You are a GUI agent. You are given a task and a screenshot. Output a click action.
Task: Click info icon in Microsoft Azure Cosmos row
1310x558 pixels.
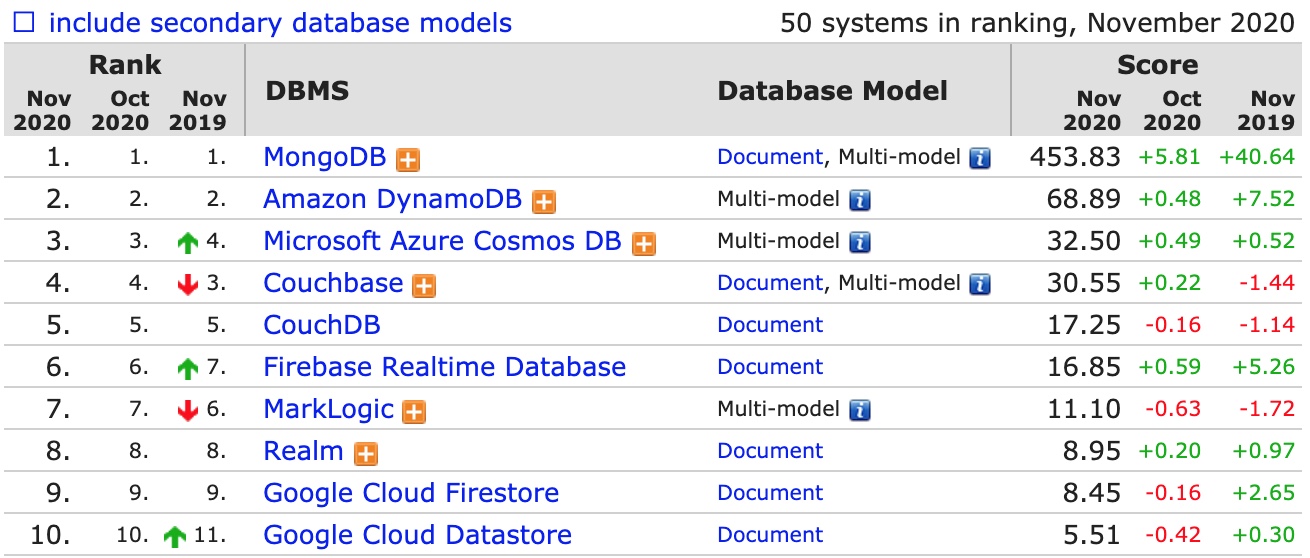[860, 242]
